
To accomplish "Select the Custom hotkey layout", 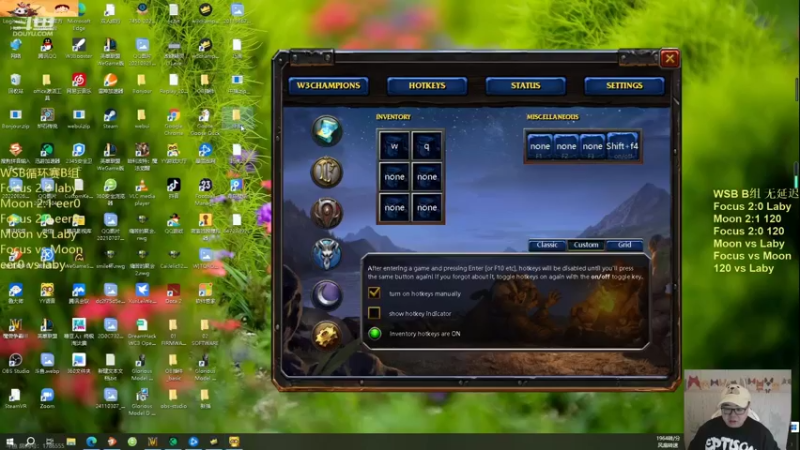I will click(586, 245).
